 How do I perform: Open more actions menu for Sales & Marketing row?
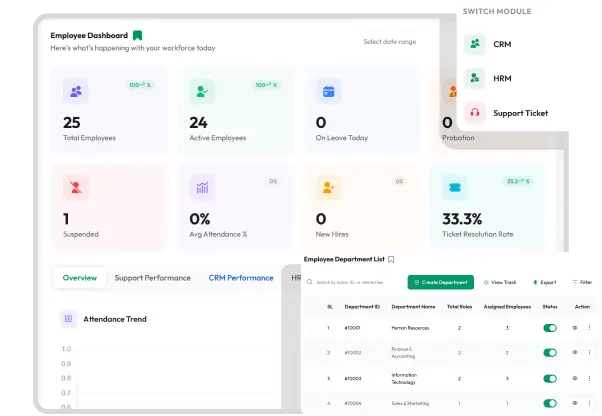pos(589,403)
